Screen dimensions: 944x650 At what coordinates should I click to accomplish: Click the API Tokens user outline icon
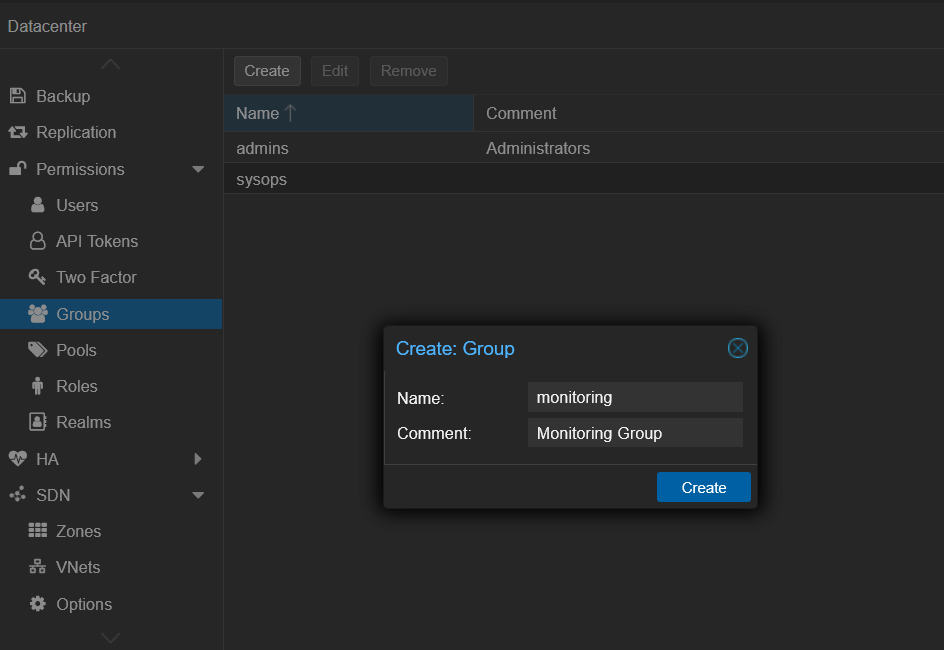(37, 241)
